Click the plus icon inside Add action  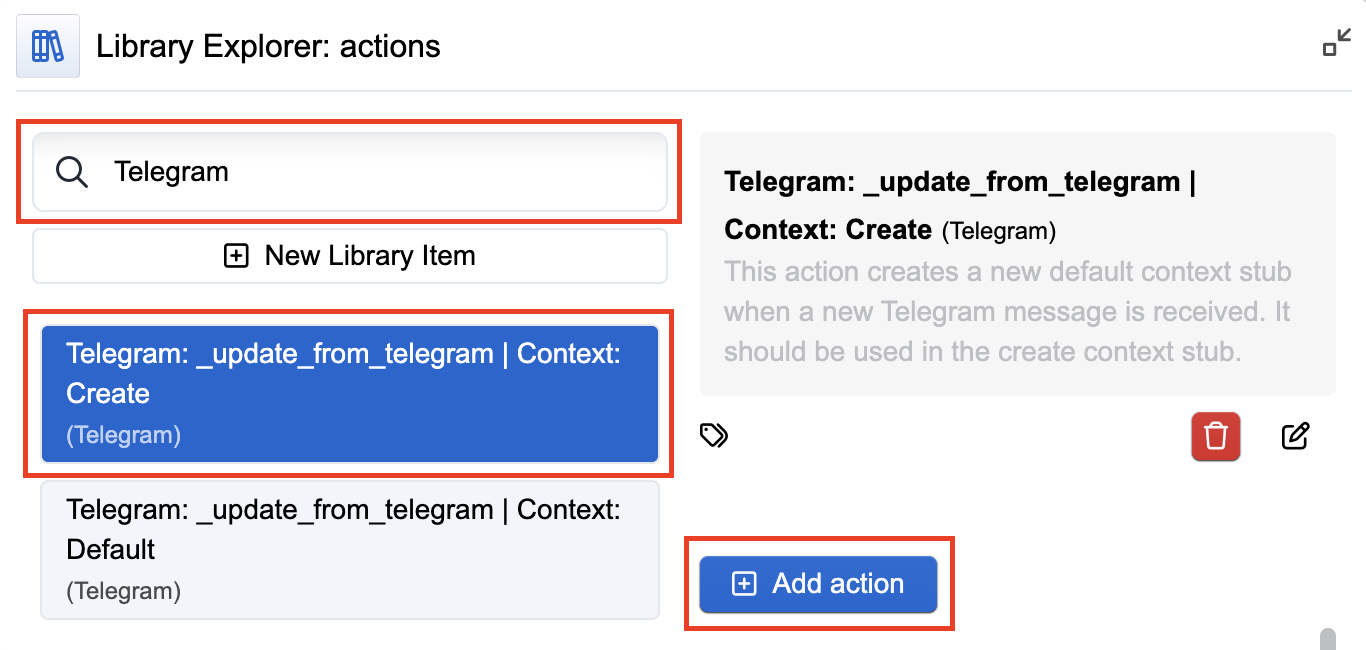point(744,584)
